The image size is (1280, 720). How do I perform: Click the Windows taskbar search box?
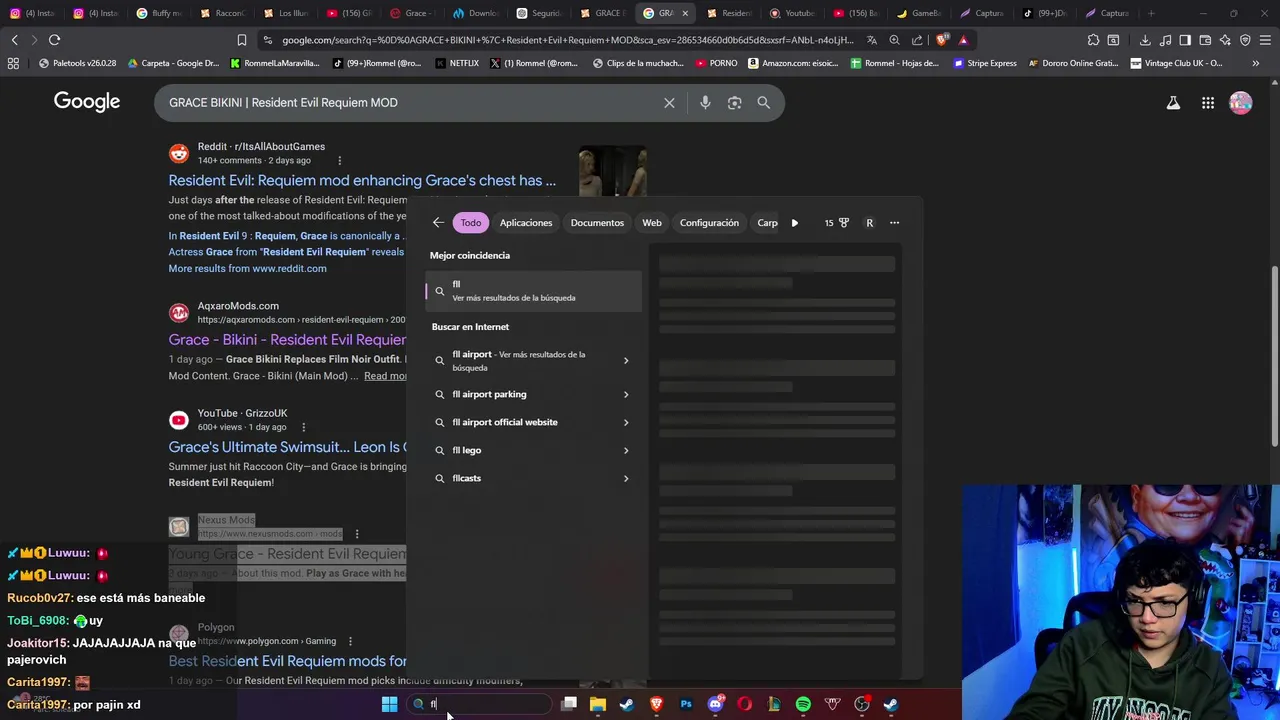click(480, 704)
